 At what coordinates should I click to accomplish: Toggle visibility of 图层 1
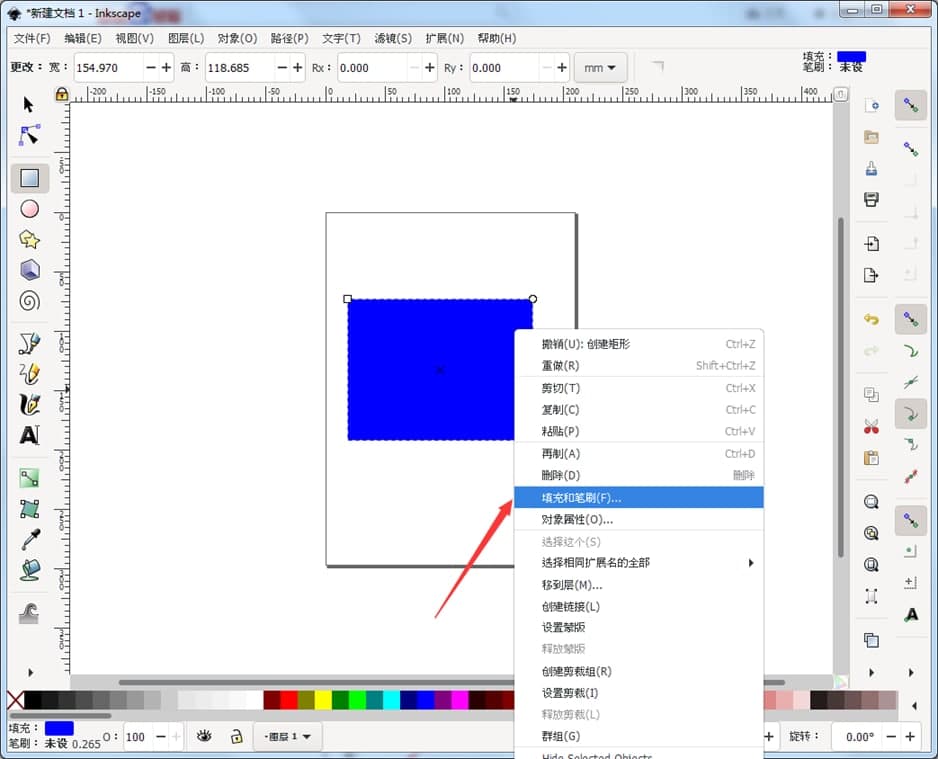tap(205, 737)
